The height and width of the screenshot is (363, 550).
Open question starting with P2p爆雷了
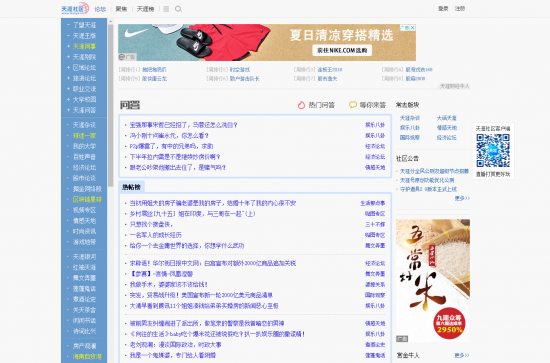[x=171, y=146]
